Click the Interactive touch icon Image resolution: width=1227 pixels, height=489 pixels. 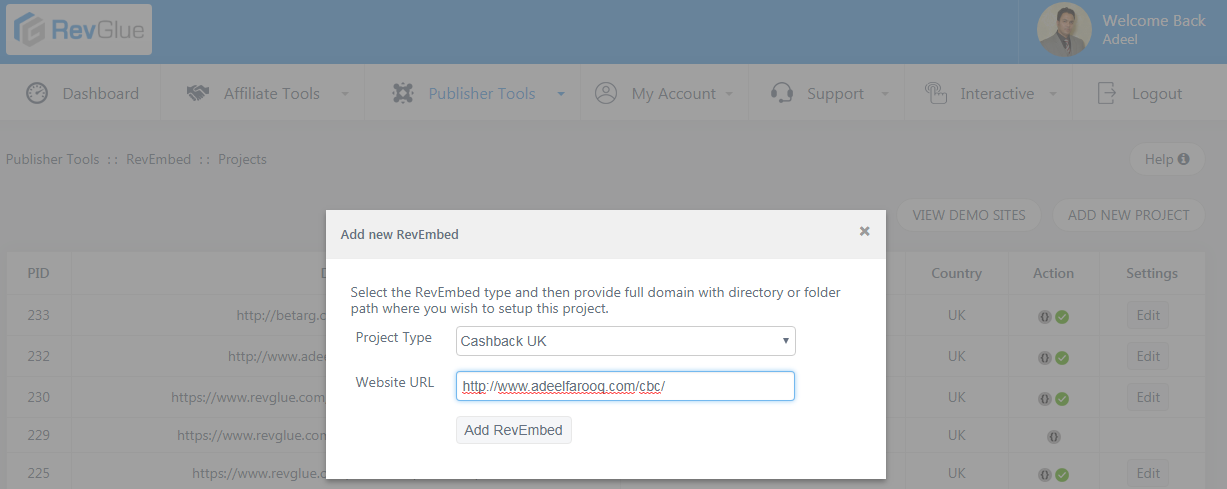click(935, 93)
